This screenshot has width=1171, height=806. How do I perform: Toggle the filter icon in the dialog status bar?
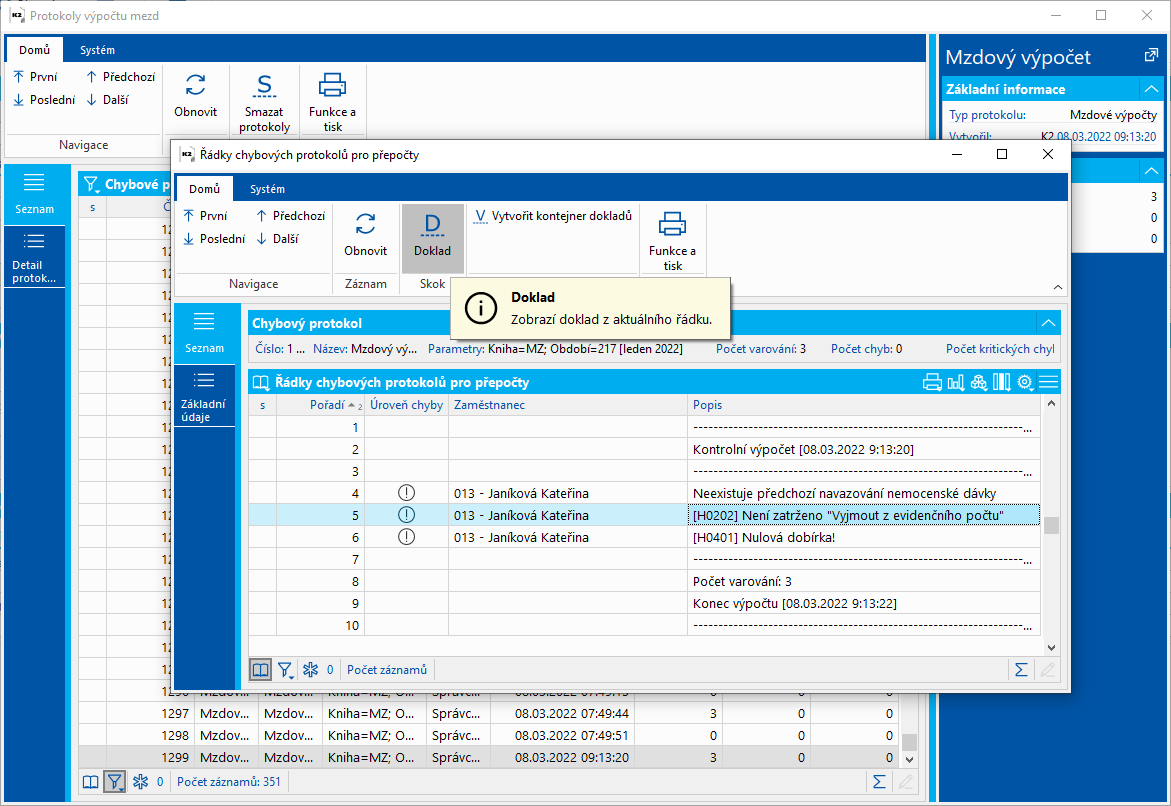[x=285, y=670]
